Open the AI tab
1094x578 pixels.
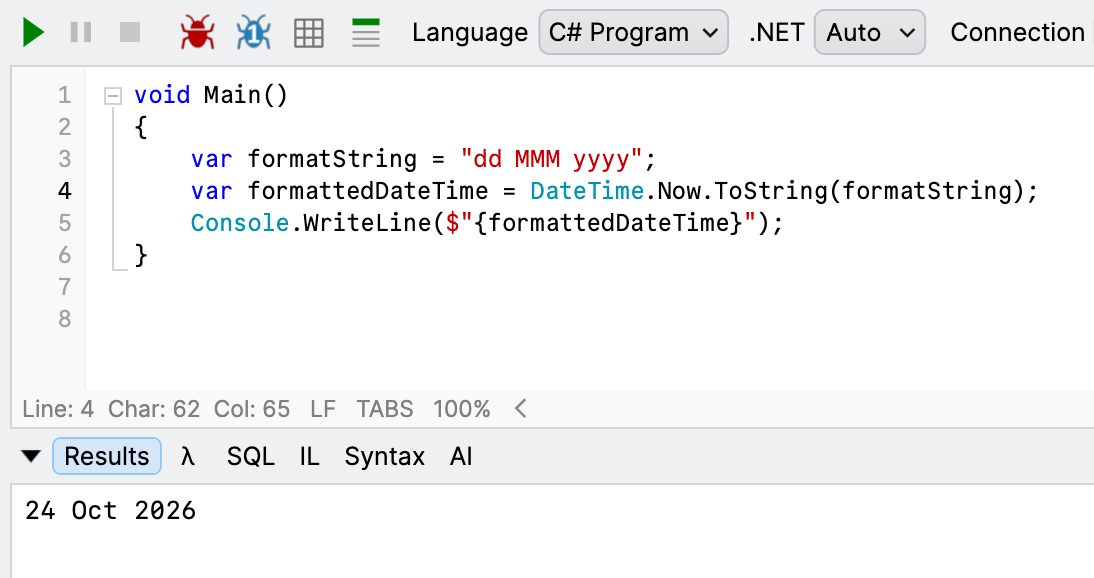click(461, 457)
